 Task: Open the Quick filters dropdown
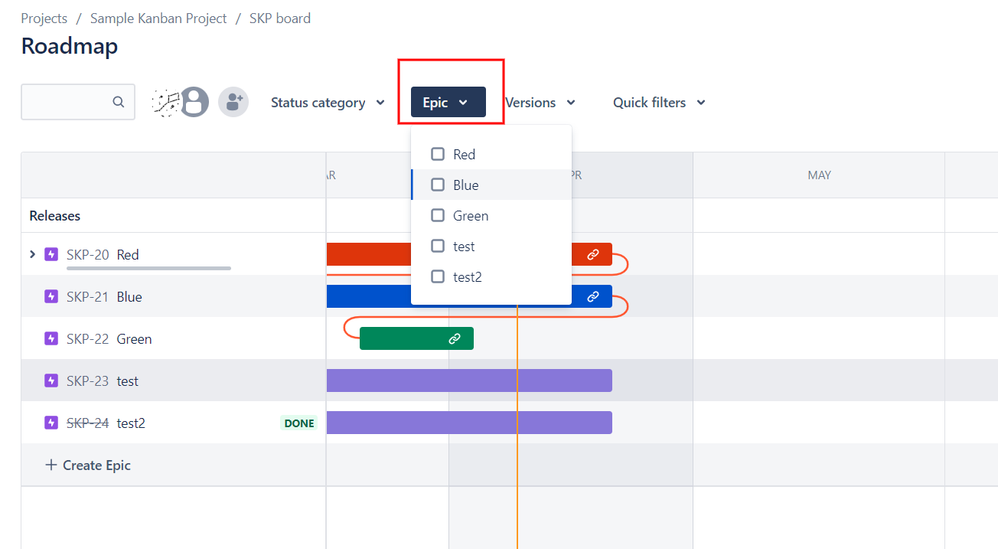click(659, 102)
